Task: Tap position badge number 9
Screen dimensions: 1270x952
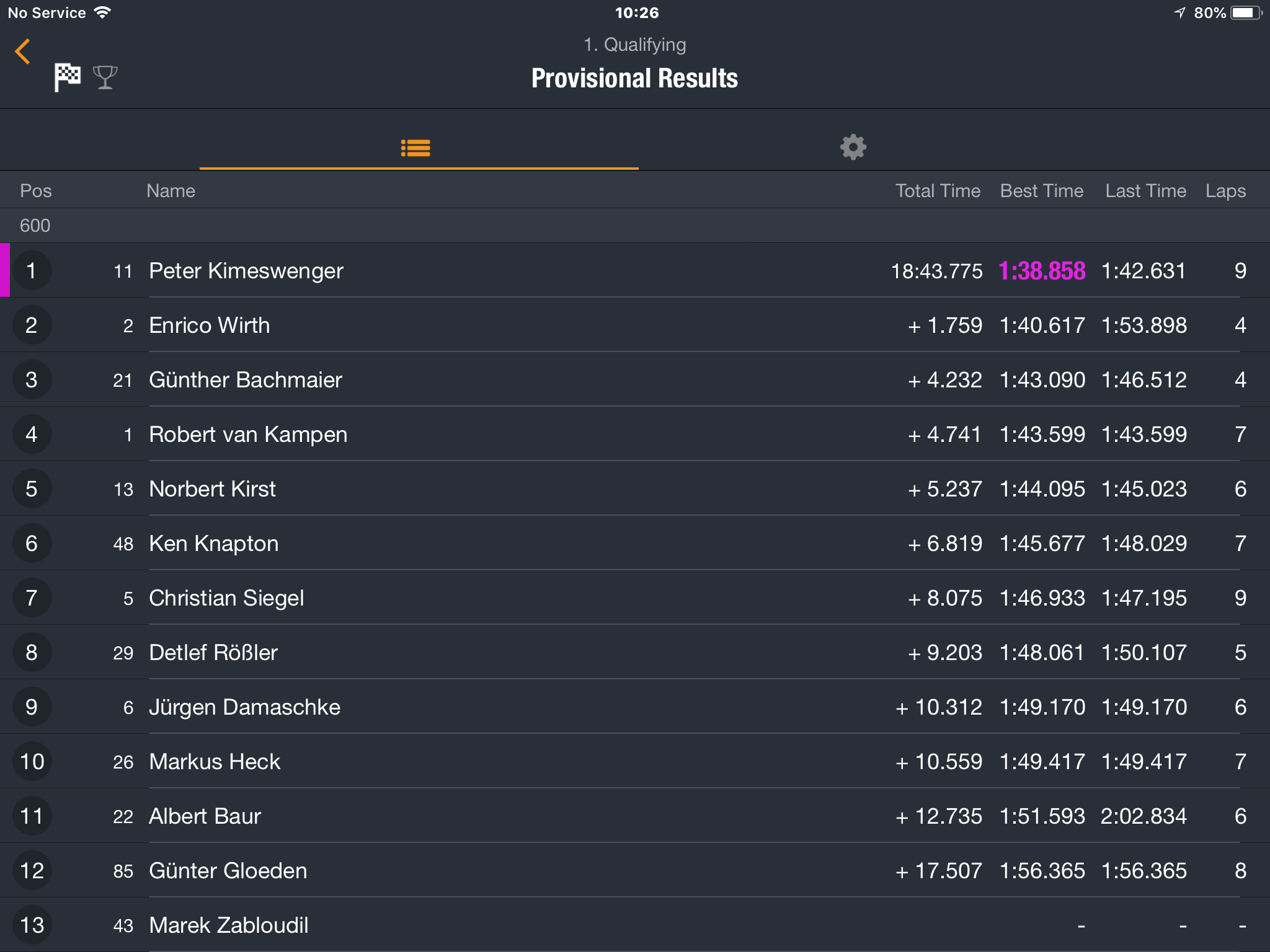Action: pos(32,707)
